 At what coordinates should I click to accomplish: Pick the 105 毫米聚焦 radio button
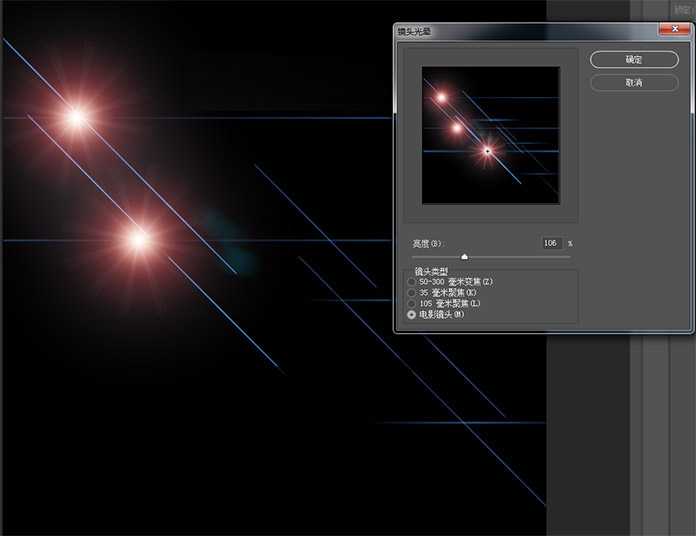point(412,303)
